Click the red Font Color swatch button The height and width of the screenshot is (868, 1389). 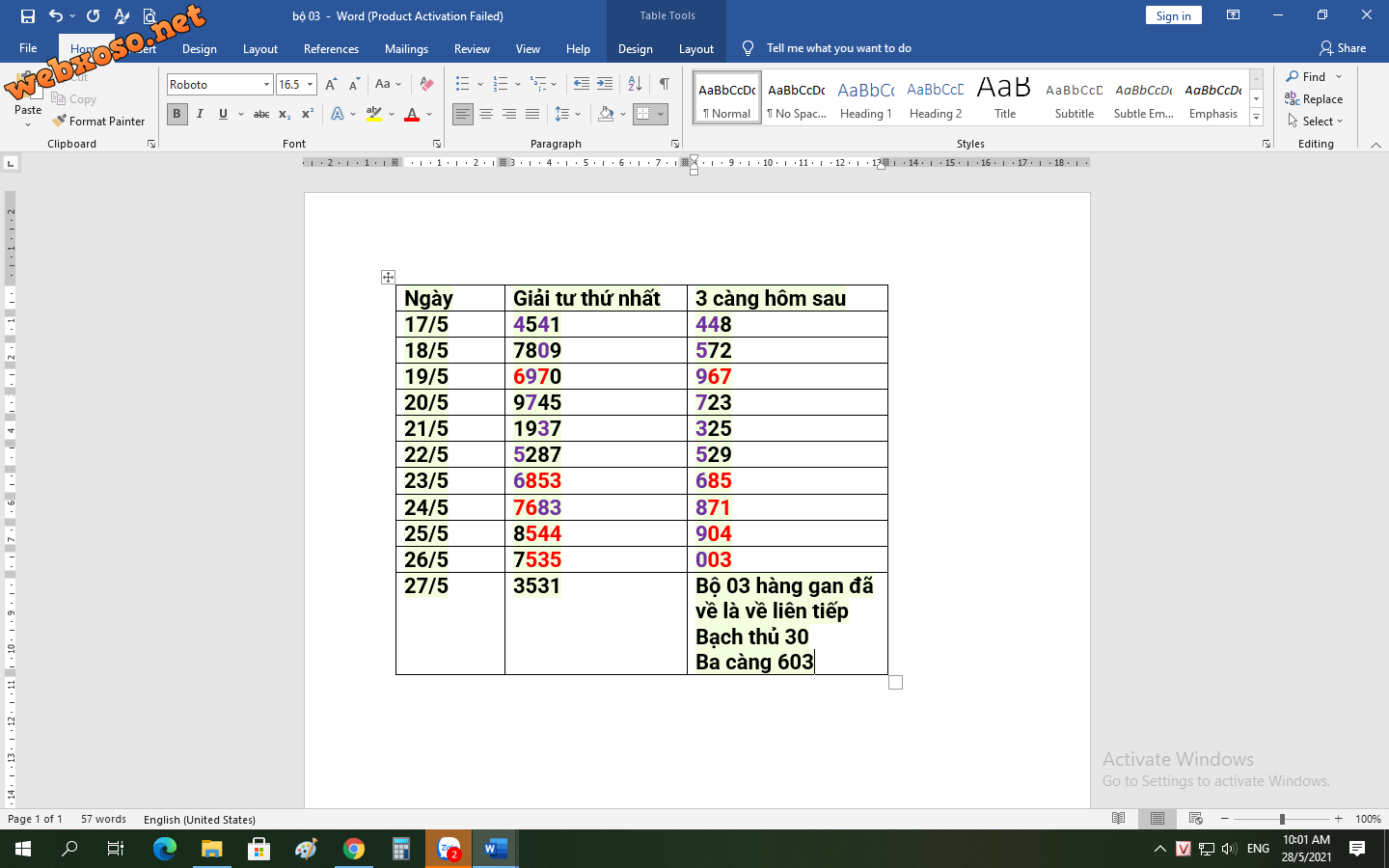tap(412, 114)
